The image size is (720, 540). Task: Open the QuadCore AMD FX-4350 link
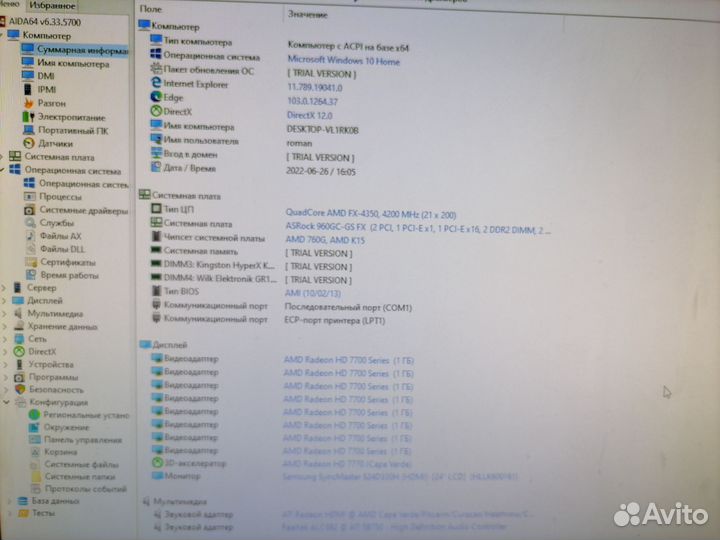click(370, 212)
